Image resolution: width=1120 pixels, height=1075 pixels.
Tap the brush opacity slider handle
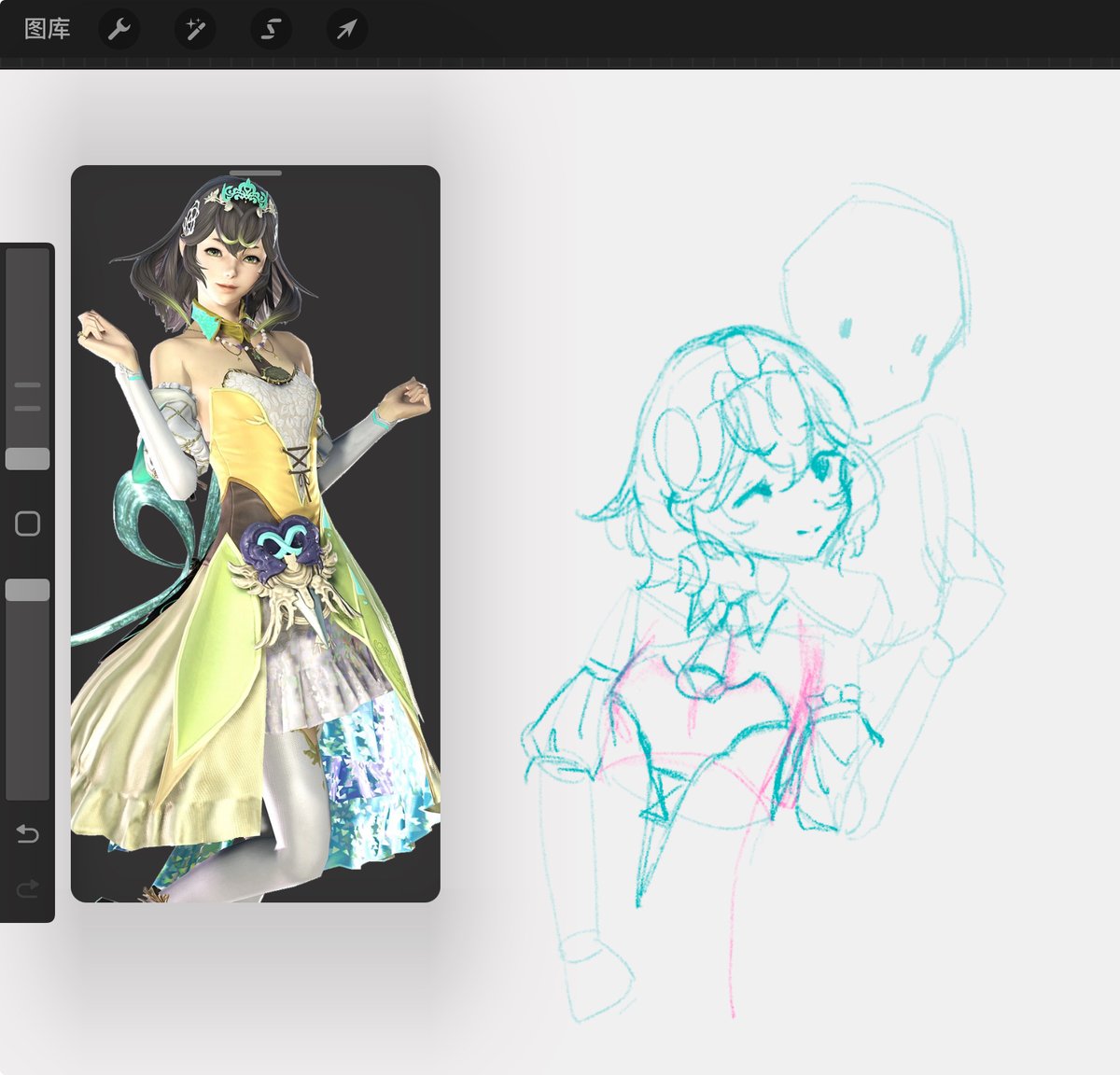click(28, 590)
